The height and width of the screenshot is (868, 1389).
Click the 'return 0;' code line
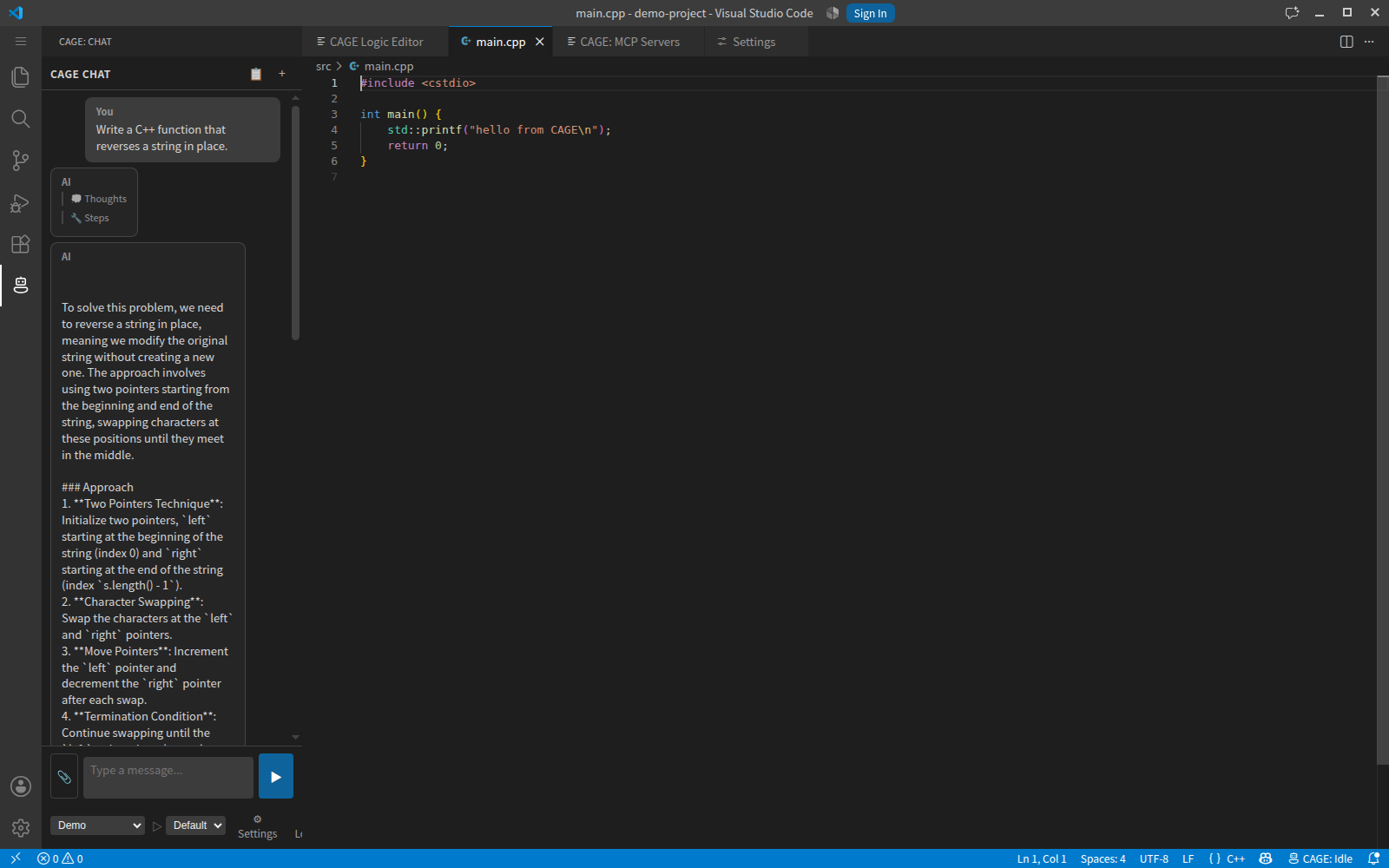point(418,145)
